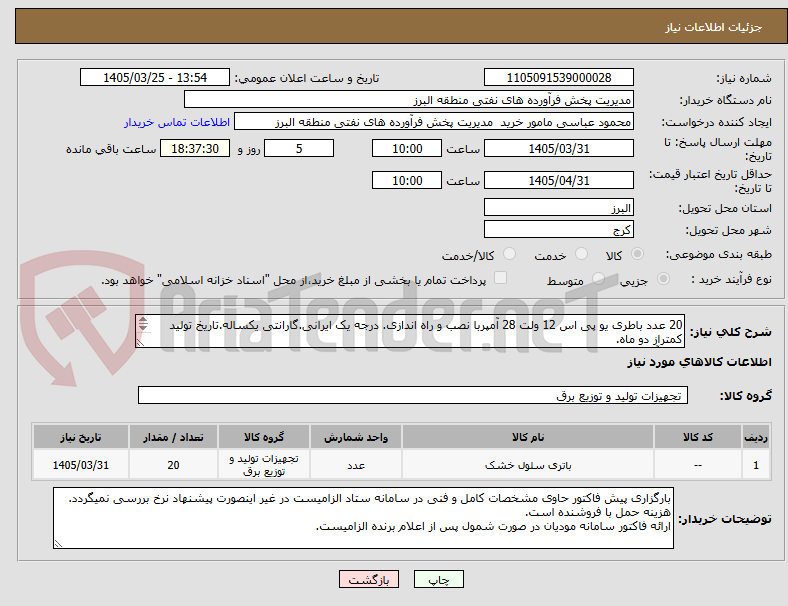
Task: Click scroll arrows of description box
Action: click(x=143, y=324)
